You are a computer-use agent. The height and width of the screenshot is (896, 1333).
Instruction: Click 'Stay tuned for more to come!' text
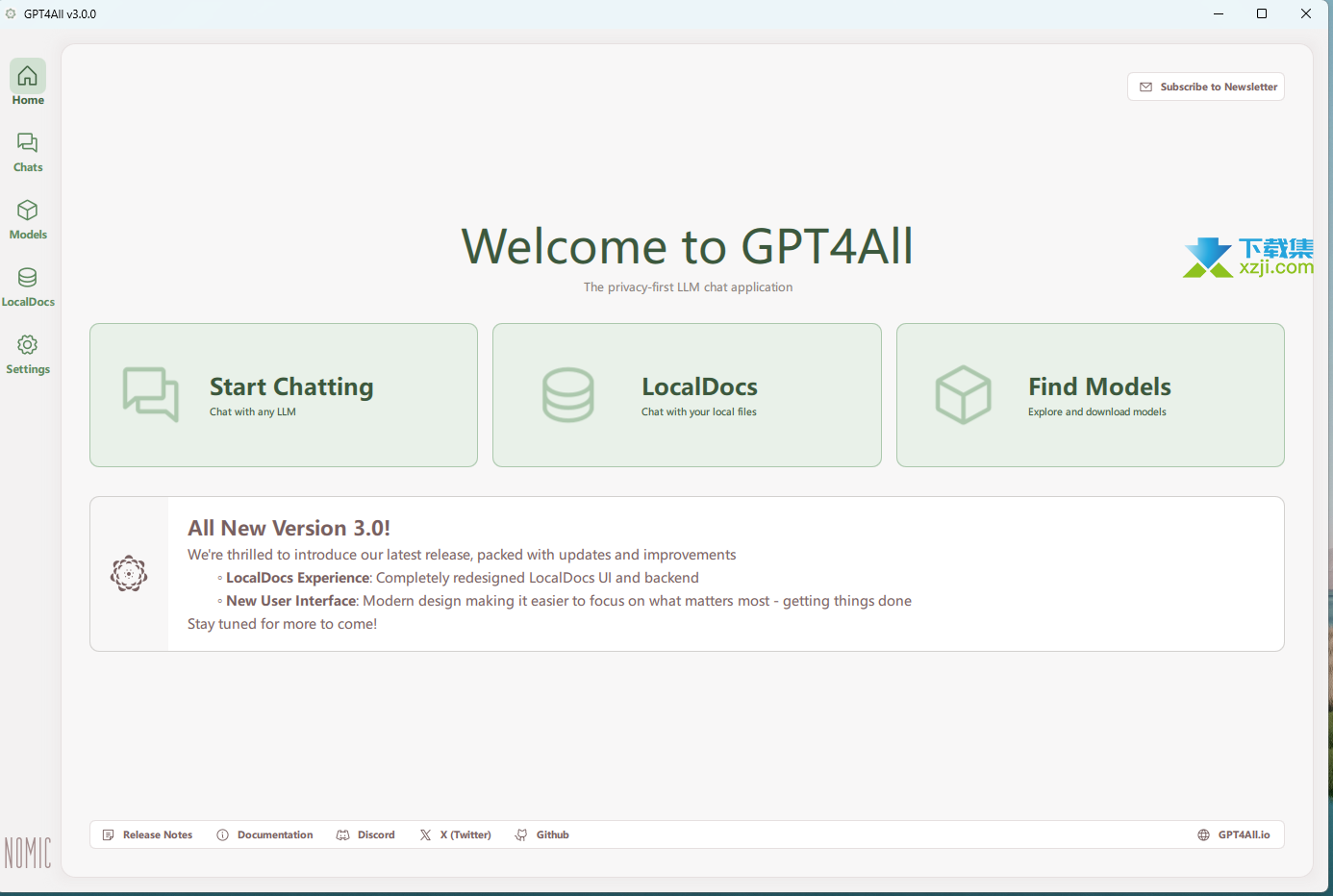click(x=282, y=624)
